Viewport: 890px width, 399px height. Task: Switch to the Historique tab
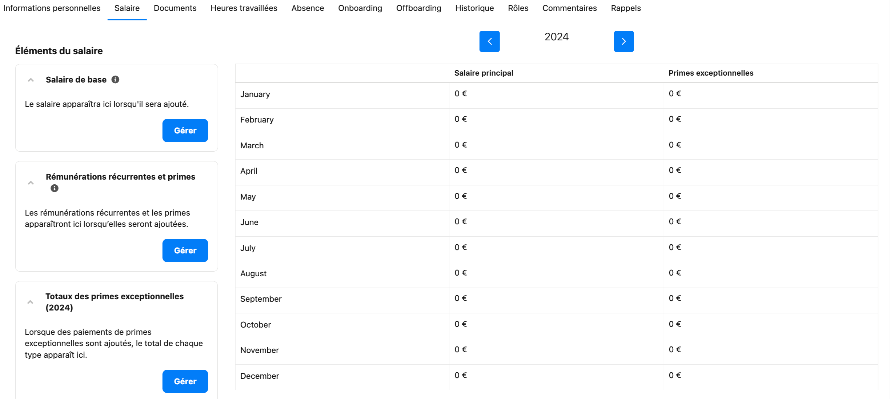(475, 9)
